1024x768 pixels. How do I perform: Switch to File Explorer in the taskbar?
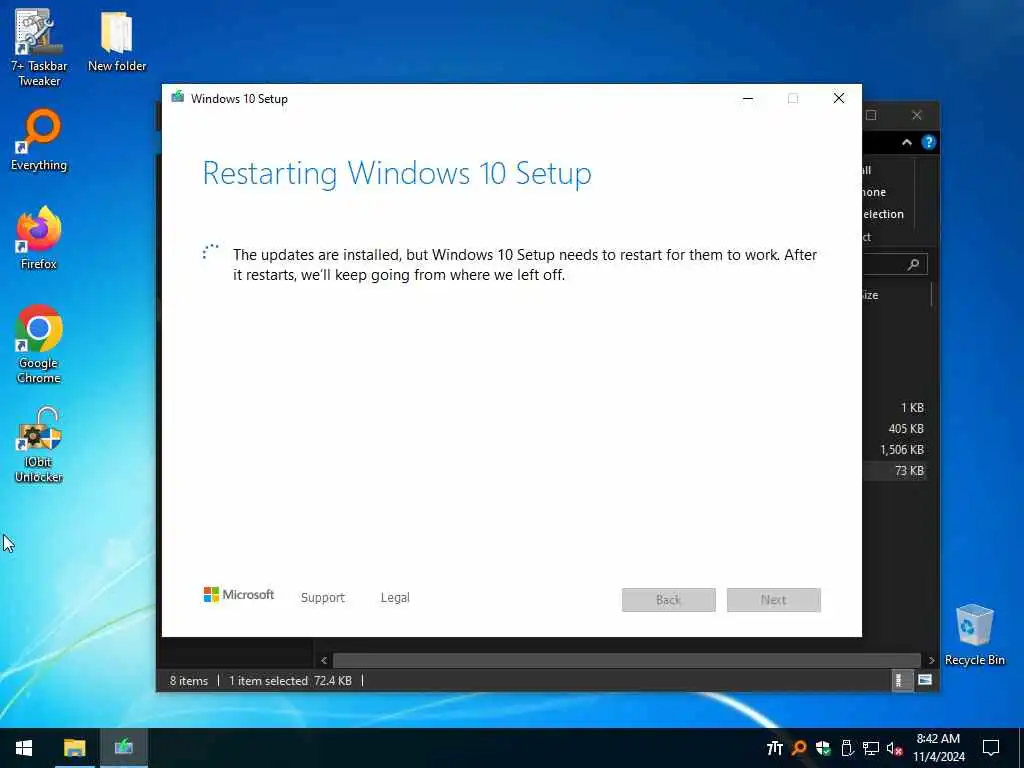[74, 748]
